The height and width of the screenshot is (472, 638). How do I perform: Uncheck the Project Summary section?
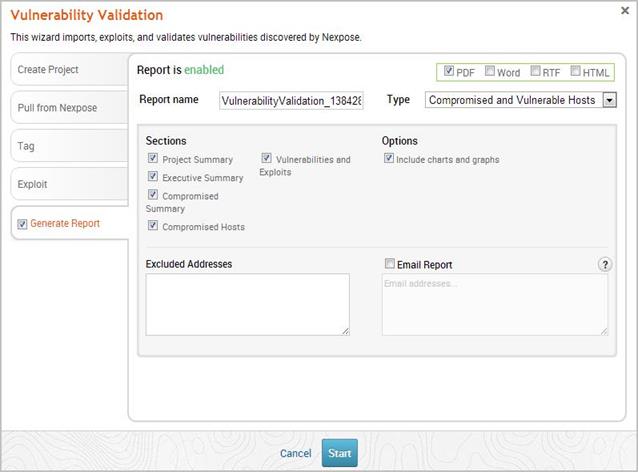point(153,158)
